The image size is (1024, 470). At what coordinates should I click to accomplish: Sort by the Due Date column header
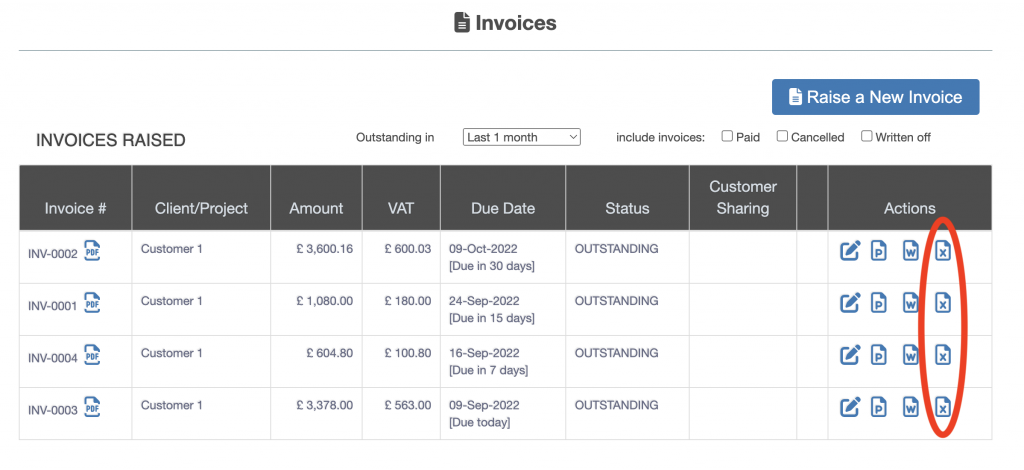pos(502,208)
